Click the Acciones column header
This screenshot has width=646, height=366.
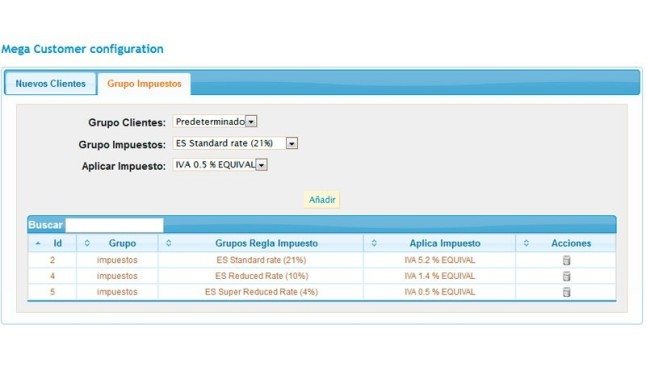(x=566, y=243)
